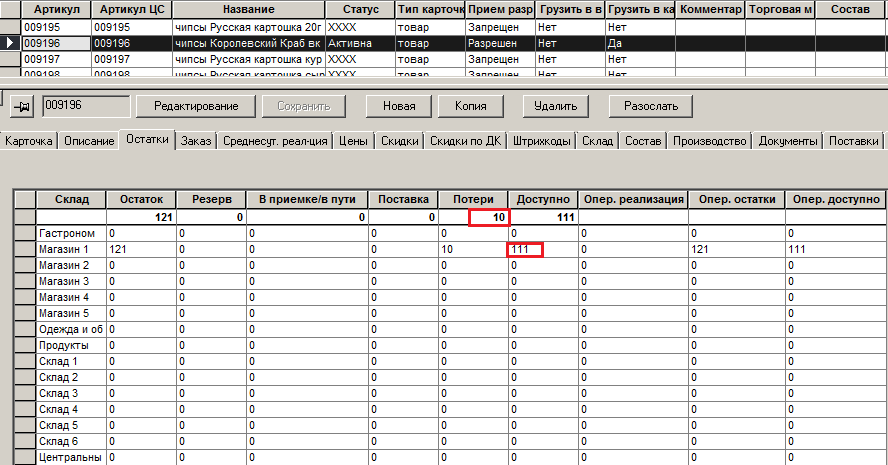Click Остаток value 121 for Магазин 1
This screenshot has height=465, width=888.
141,249
